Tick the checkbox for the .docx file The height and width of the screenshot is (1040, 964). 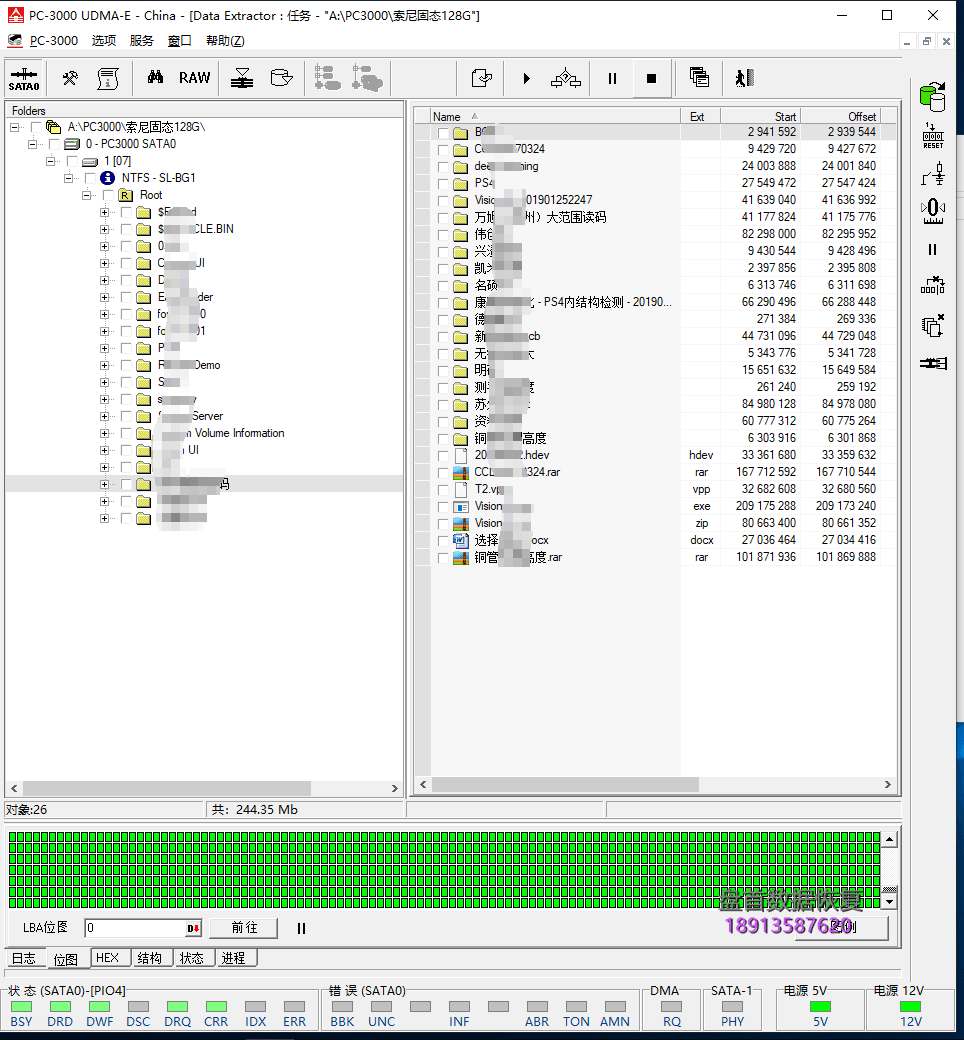click(443, 541)
